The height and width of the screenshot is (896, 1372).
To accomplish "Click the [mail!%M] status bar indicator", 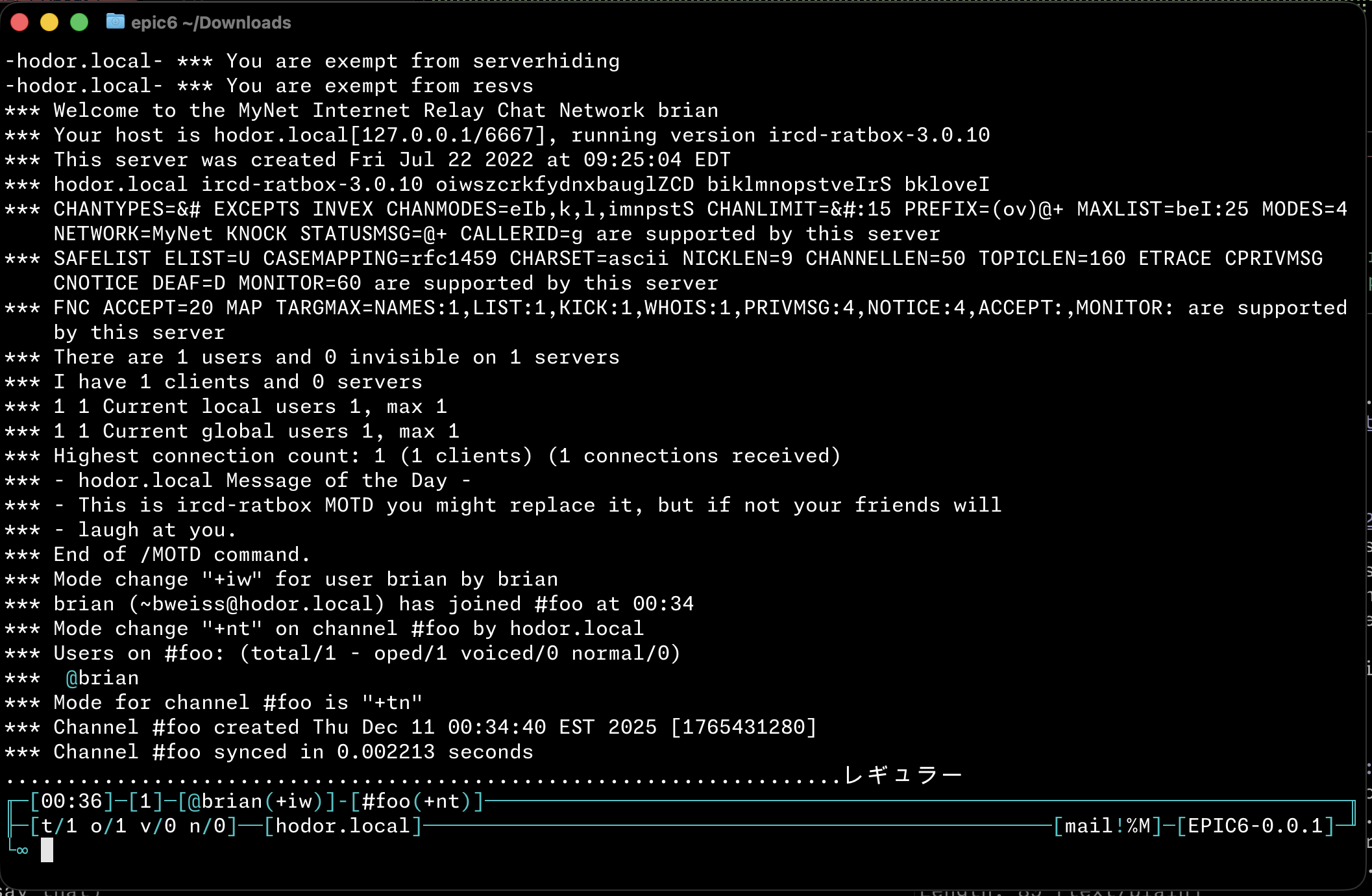I will (x=1107, y=826).
